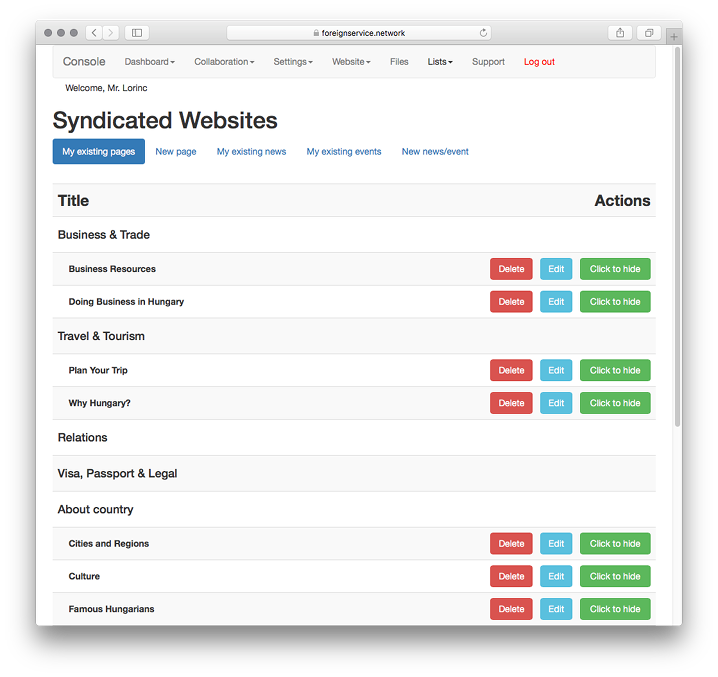Click the foreignservice.network address bar
The height and width of the screenshot is (677, 718).
[359, 33]
